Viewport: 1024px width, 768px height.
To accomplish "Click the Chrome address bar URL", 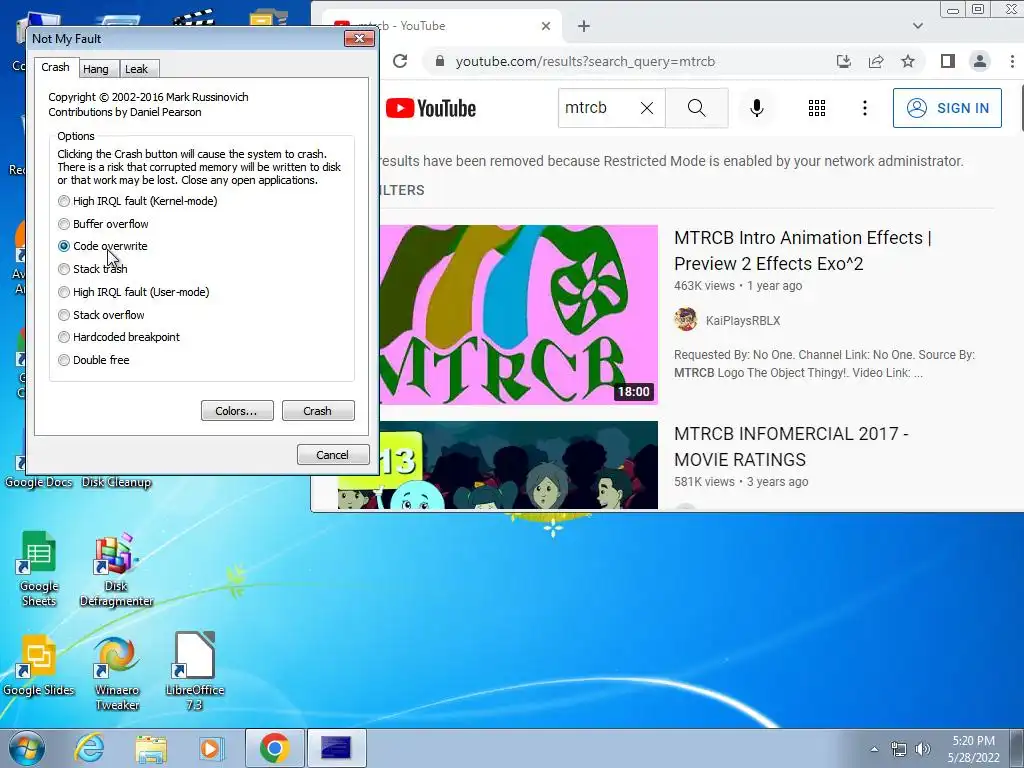I will coord(585,61).
